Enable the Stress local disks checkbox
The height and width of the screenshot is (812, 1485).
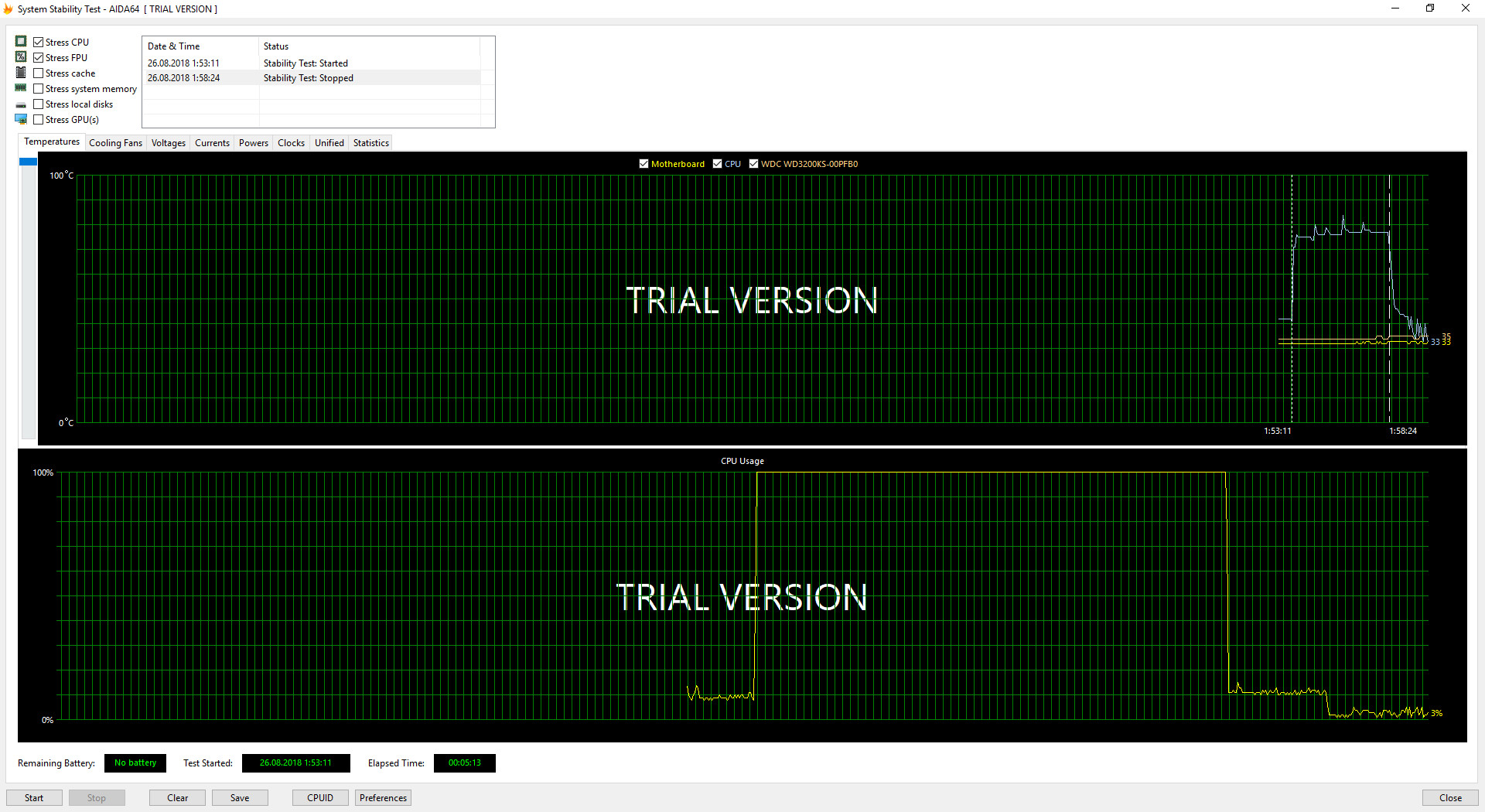point(38,104)
